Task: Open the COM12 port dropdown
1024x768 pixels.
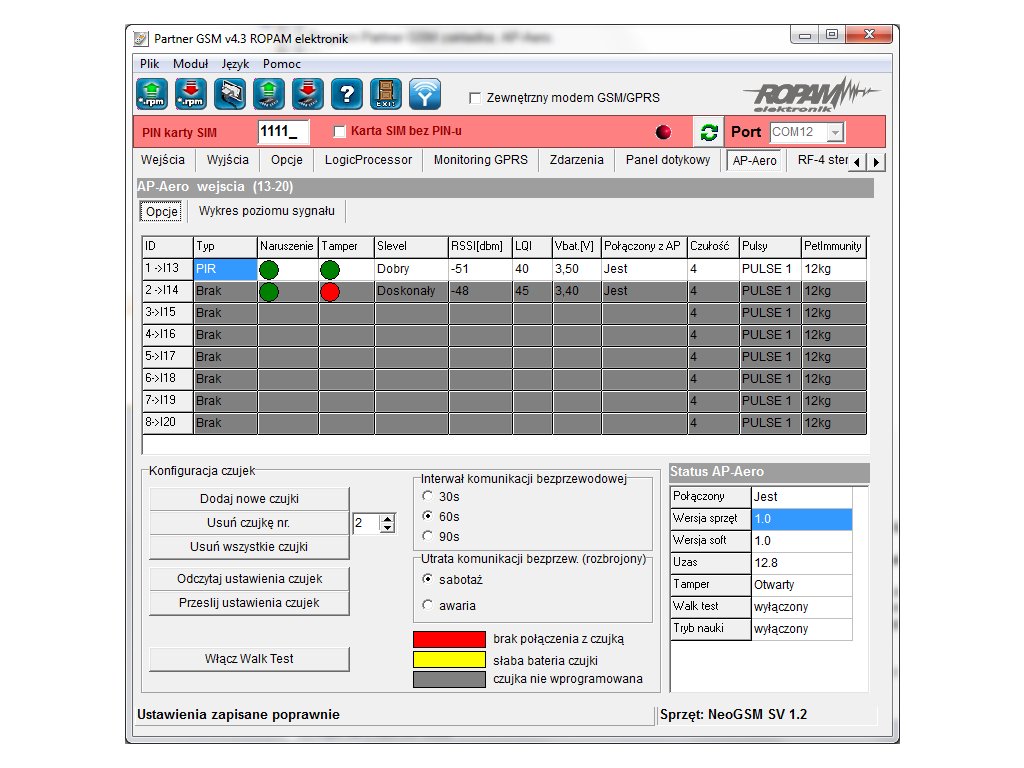Action: pos(835,133)
